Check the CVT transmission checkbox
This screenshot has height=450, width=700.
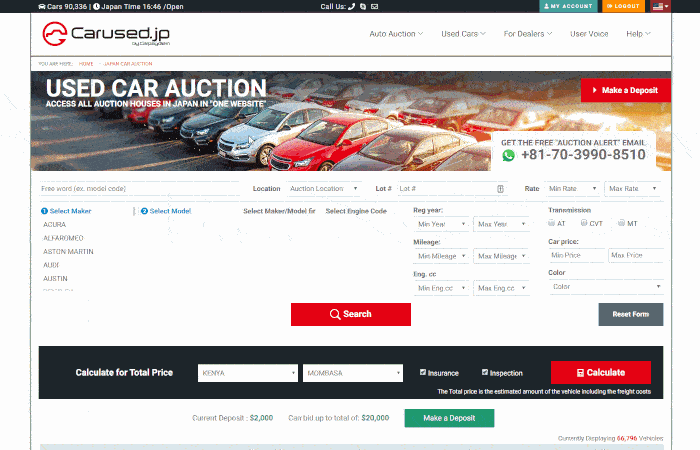coord(584,223)
